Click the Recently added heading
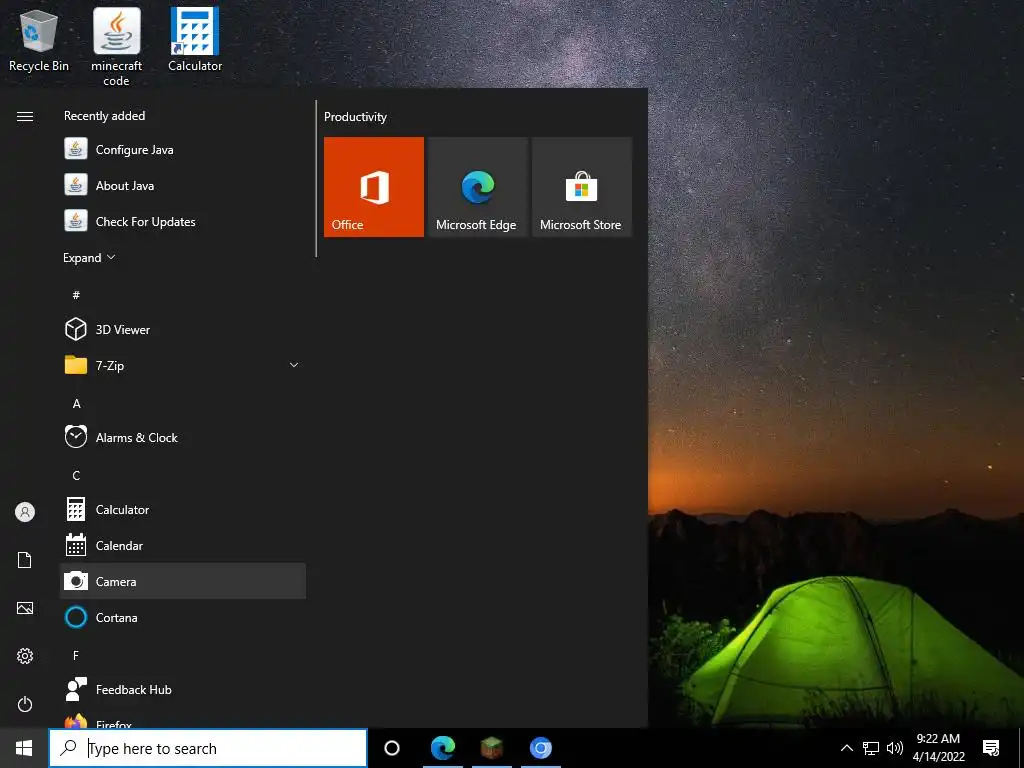The height and width of the screenshot is (768, 1024). pyautogui.click(x=104, y=116)
